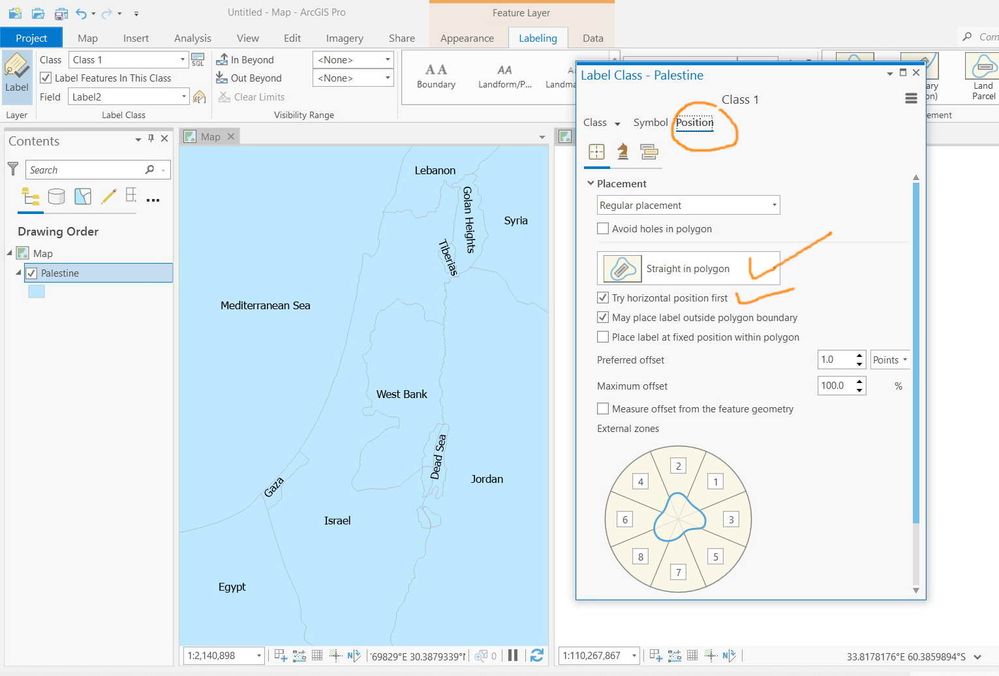Uncheck Try horizontal position first
This screenshot has width=999, height=676.
[x=603, y=298]
